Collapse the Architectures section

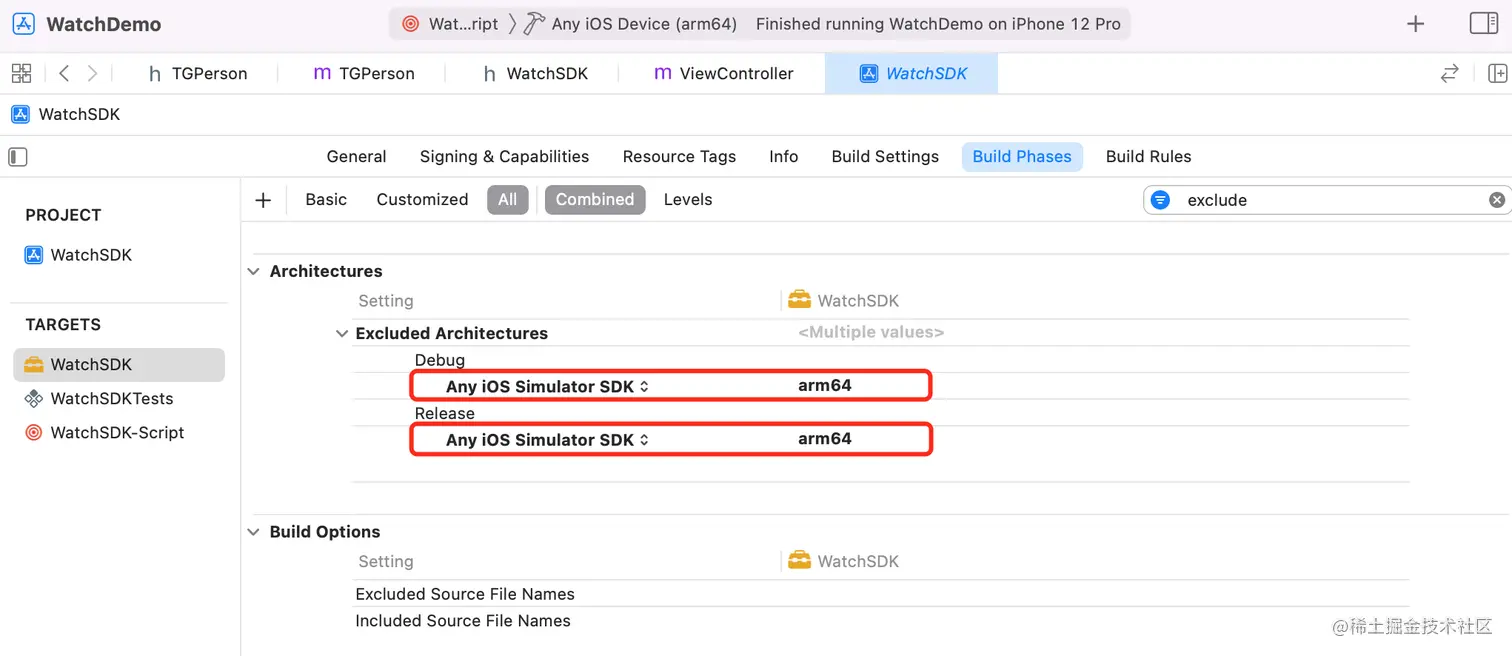(x=254, y=271)
